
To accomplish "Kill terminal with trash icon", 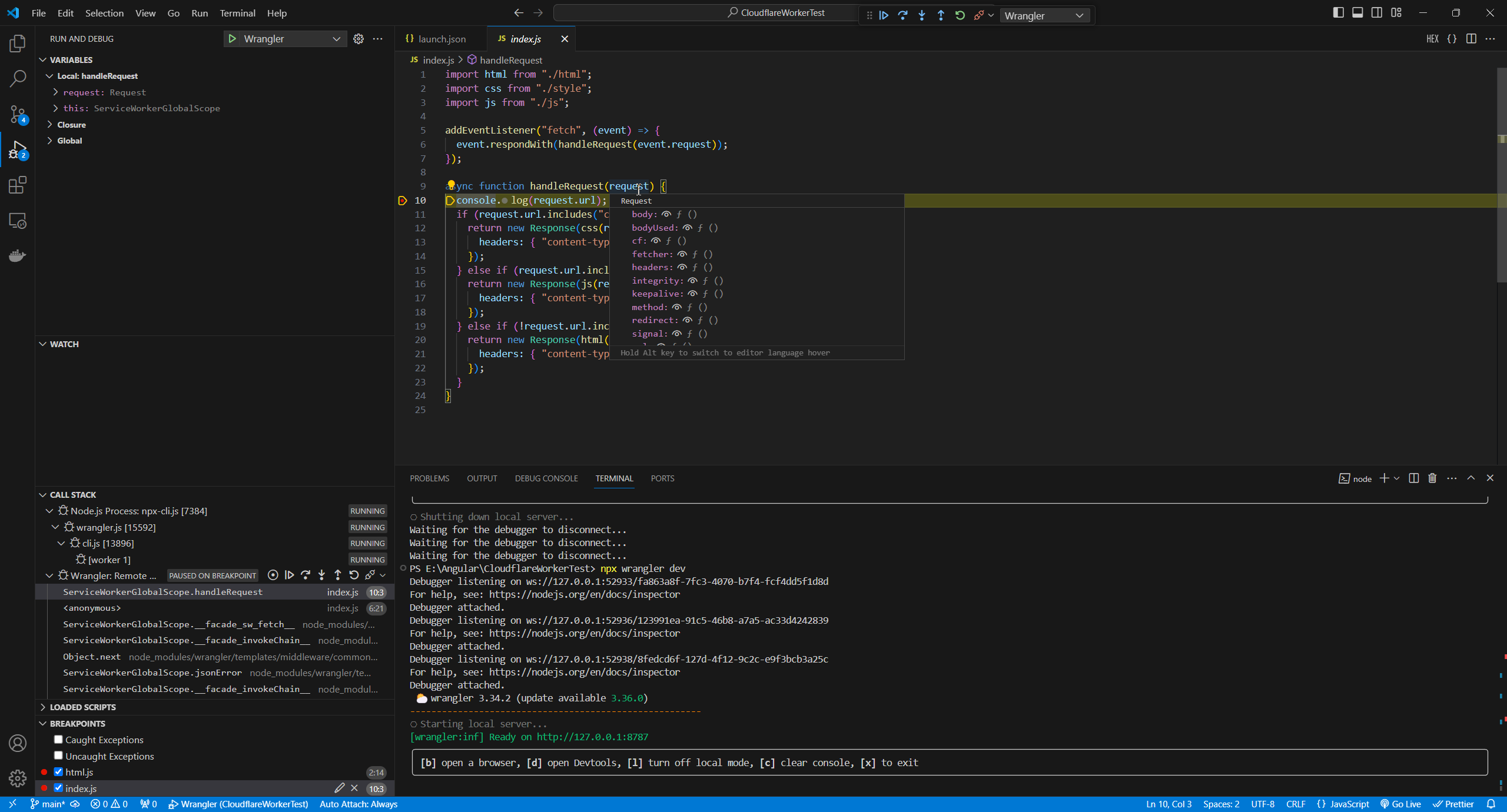I will (1432, 478).
